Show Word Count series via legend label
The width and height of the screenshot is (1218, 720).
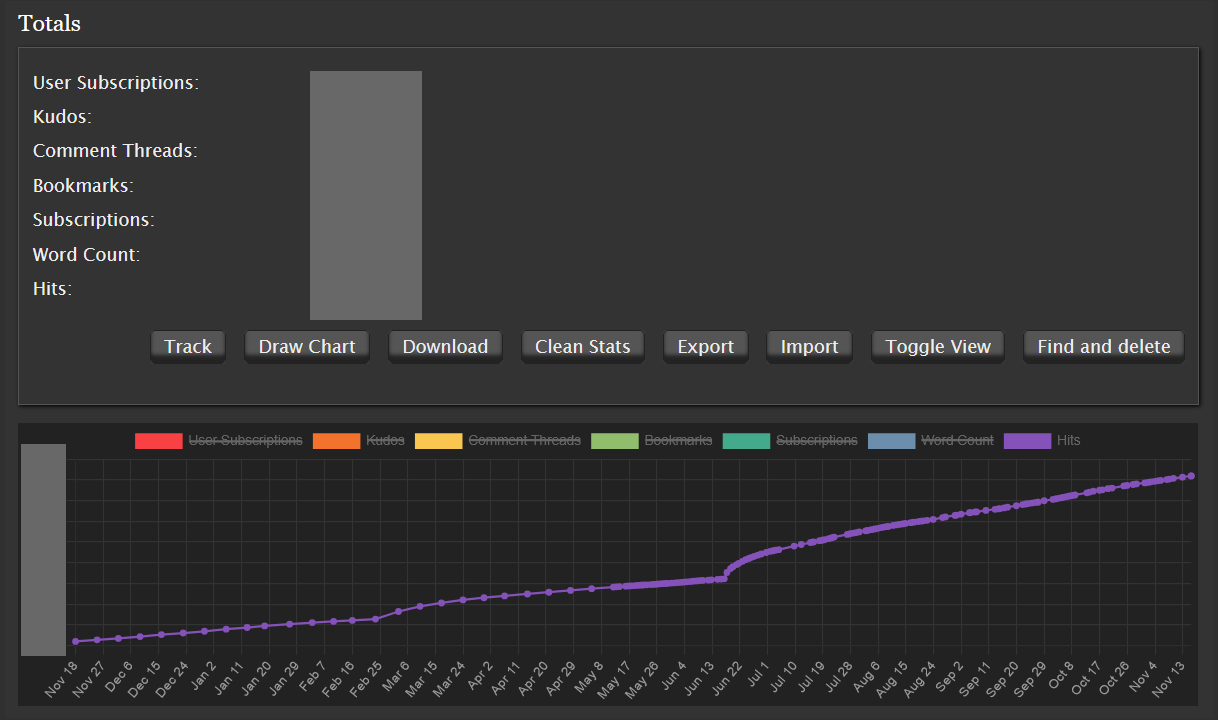957,441
